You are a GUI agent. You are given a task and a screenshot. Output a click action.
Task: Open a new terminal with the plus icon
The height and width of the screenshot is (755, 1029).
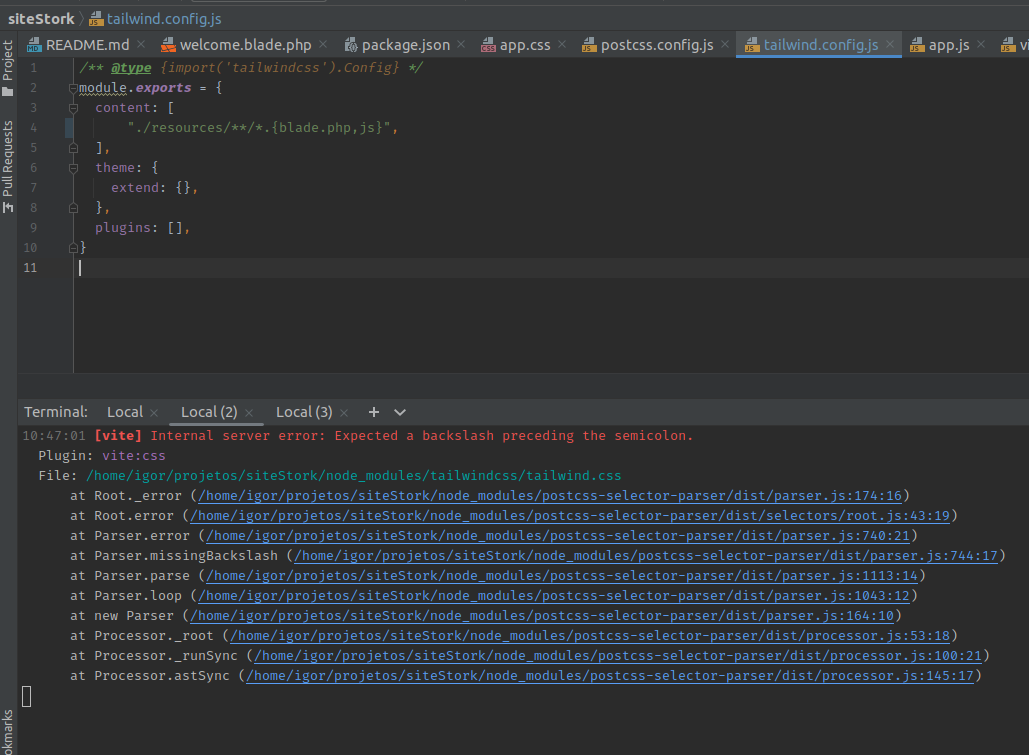pyautogui.click(x=373, y=412)
